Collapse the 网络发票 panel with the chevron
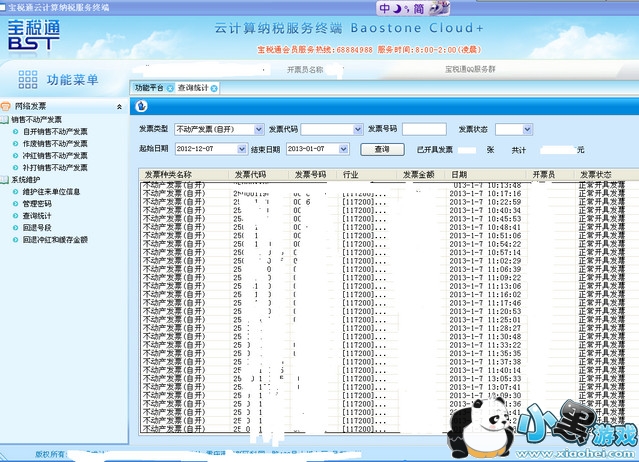The image size is (639, 462). click(119, 107)
